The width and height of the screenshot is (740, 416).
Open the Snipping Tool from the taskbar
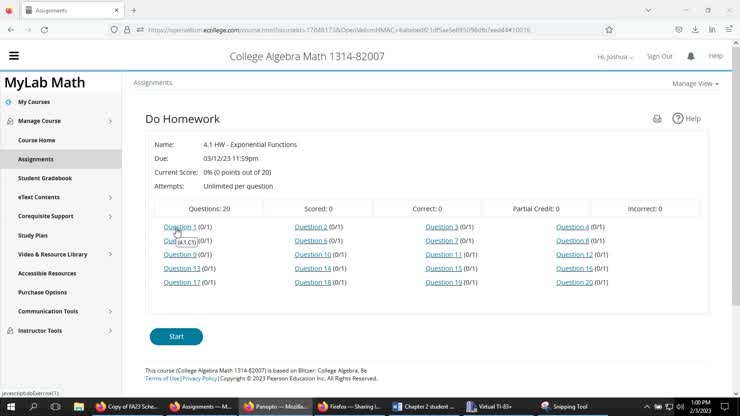coord(567,407)
